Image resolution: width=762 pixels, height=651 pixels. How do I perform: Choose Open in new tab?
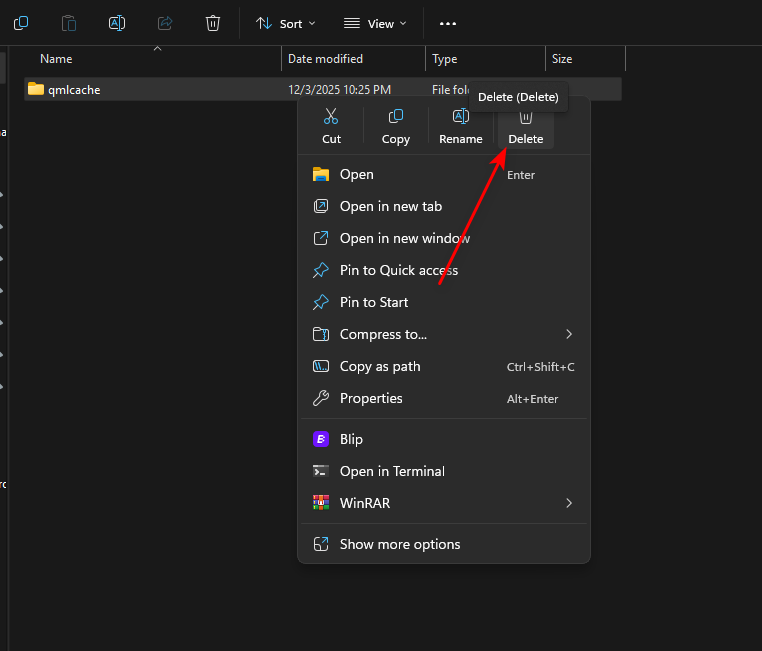(x=390, y=206)
